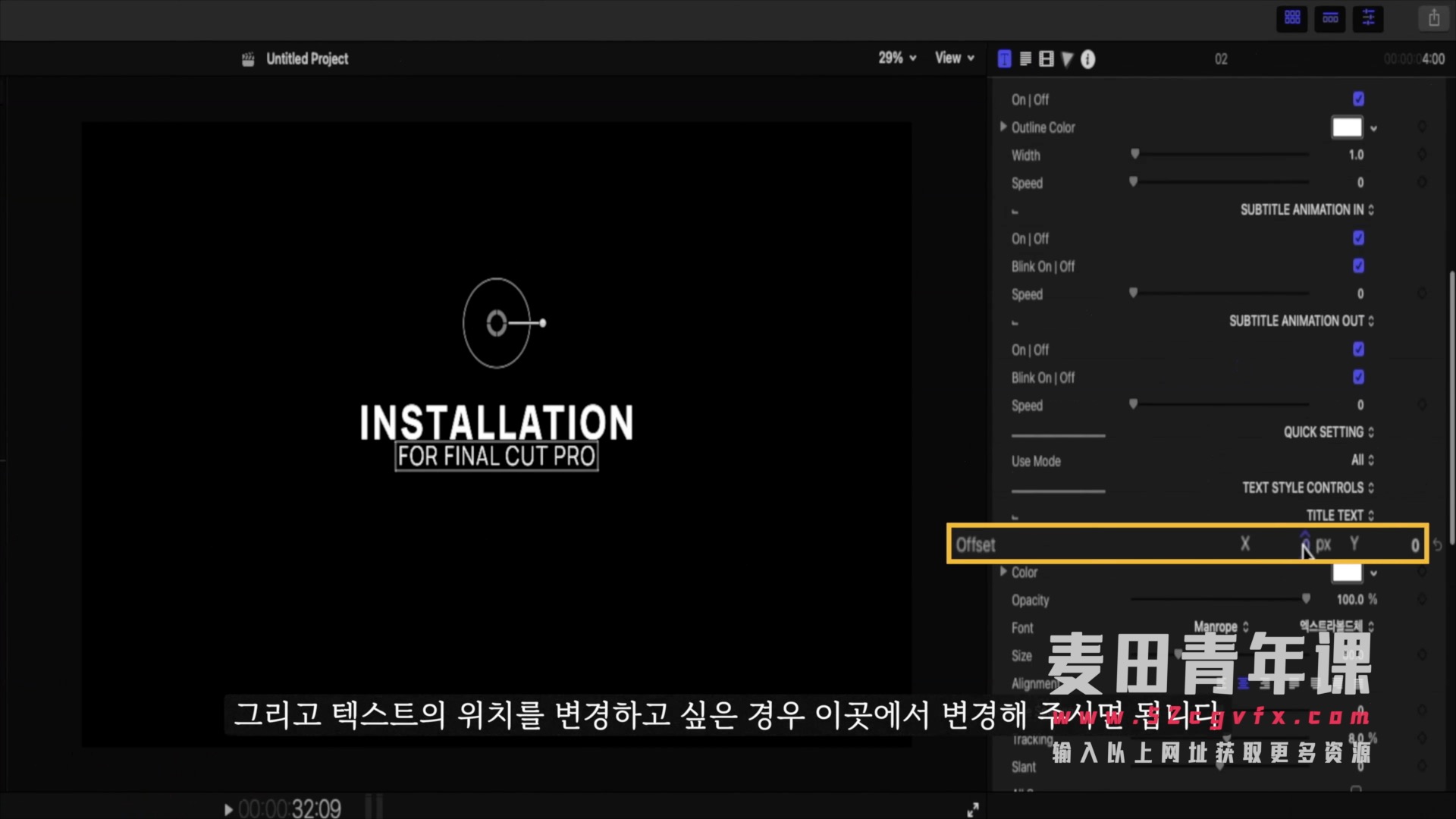
Task: Open the font style popup next to Manrope
Action: [x=1337, y=626]
